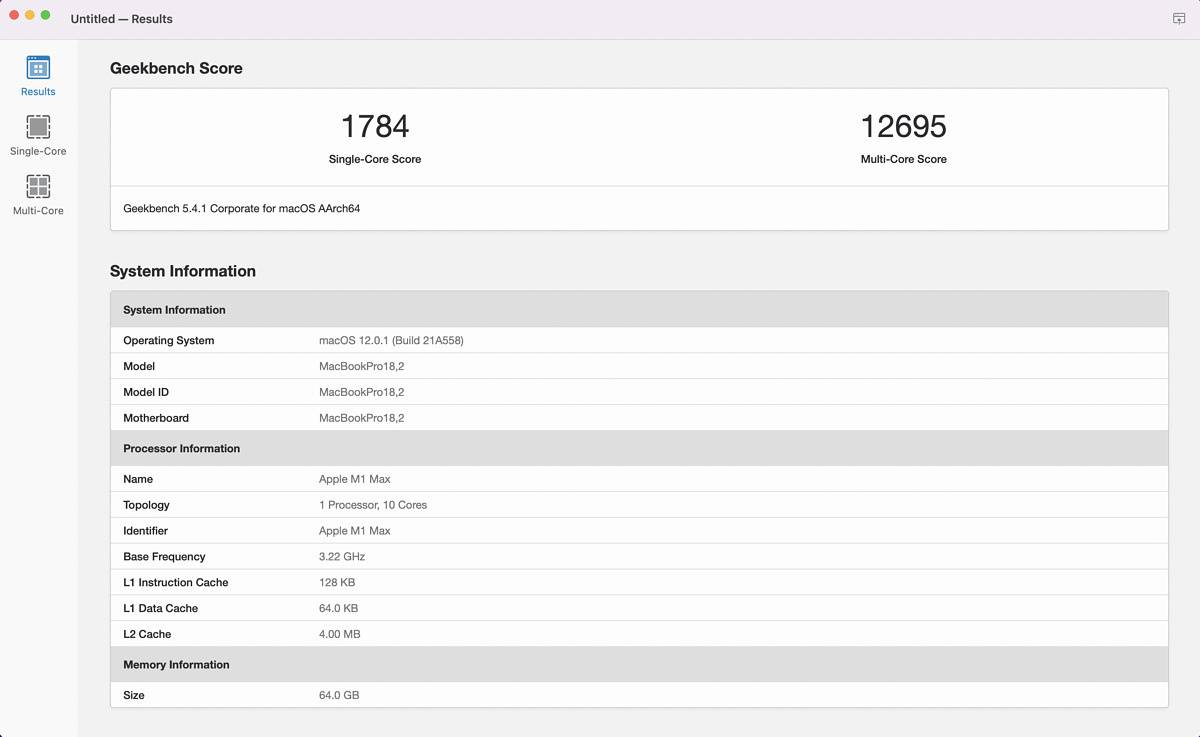
Task: Select the Single-Core Score label
Action: 375,159
